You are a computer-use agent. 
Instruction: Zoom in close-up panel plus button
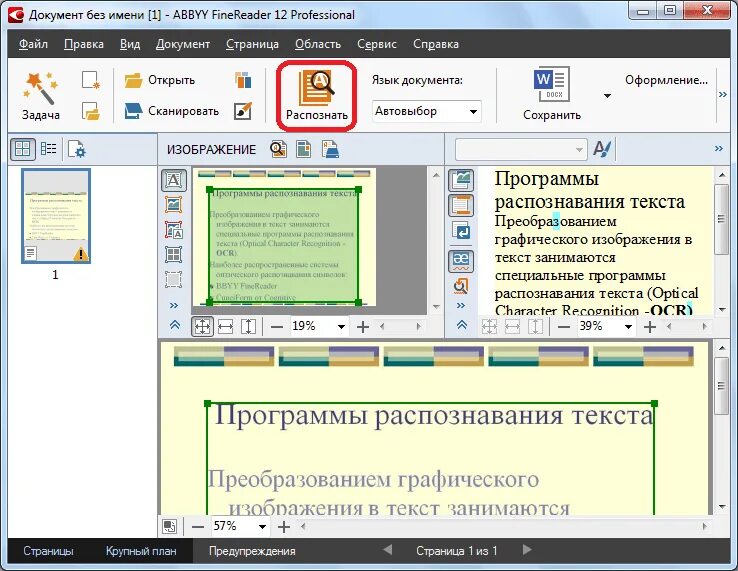pyautogui.click(x=284, y=527)
